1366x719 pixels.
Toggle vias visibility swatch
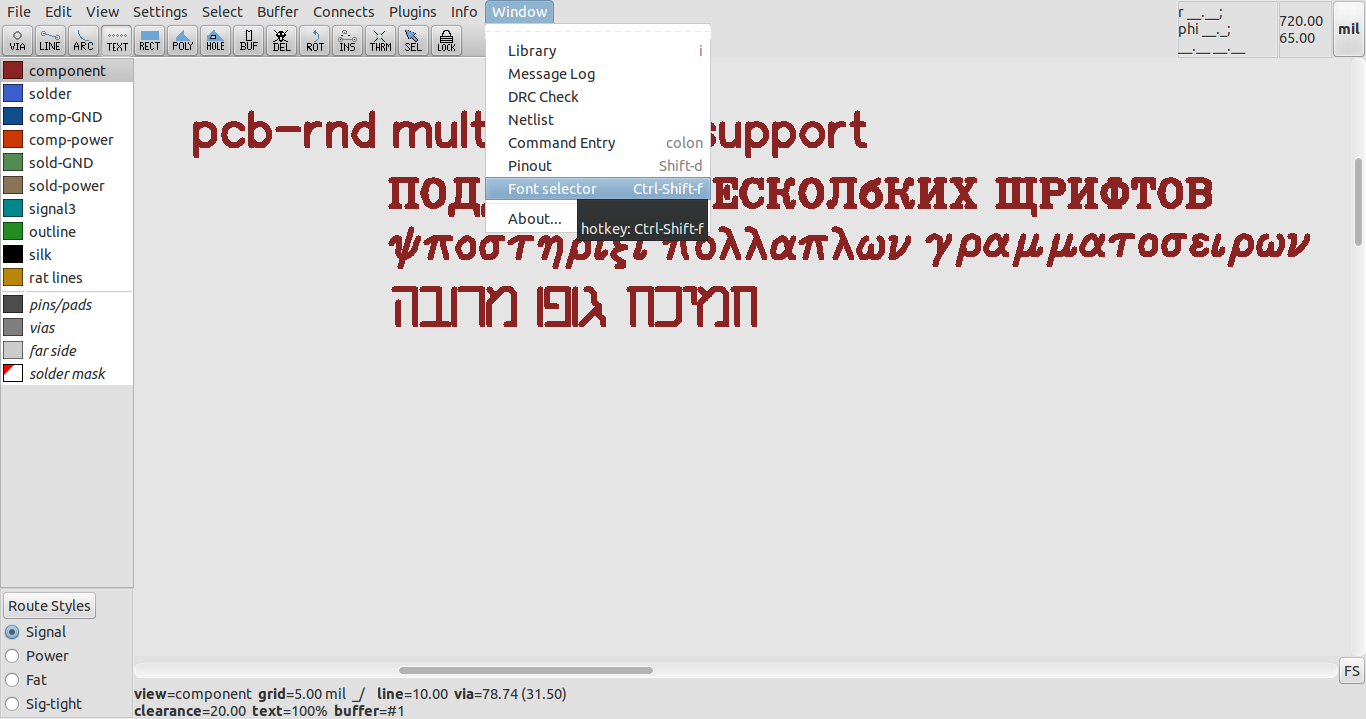pos(13,328)
